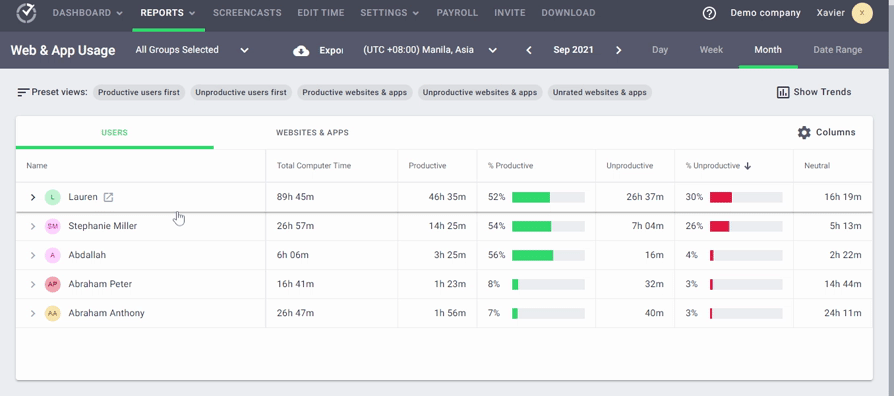The height and width of the screenshot is (396, 894).
Task: Switch to the Websites & Apps tab
Action: click(x=312, y=133)
